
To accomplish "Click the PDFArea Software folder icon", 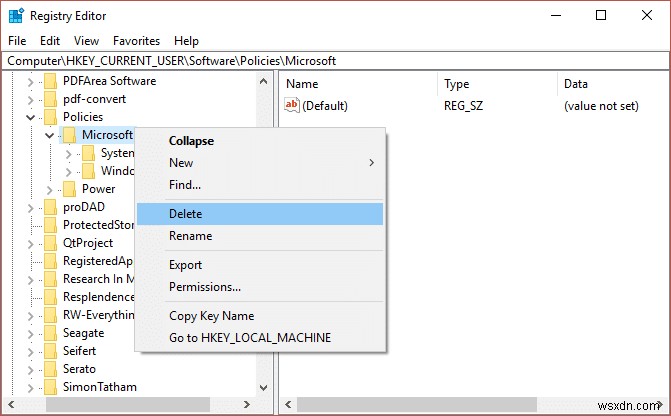I will click(50, 81).
